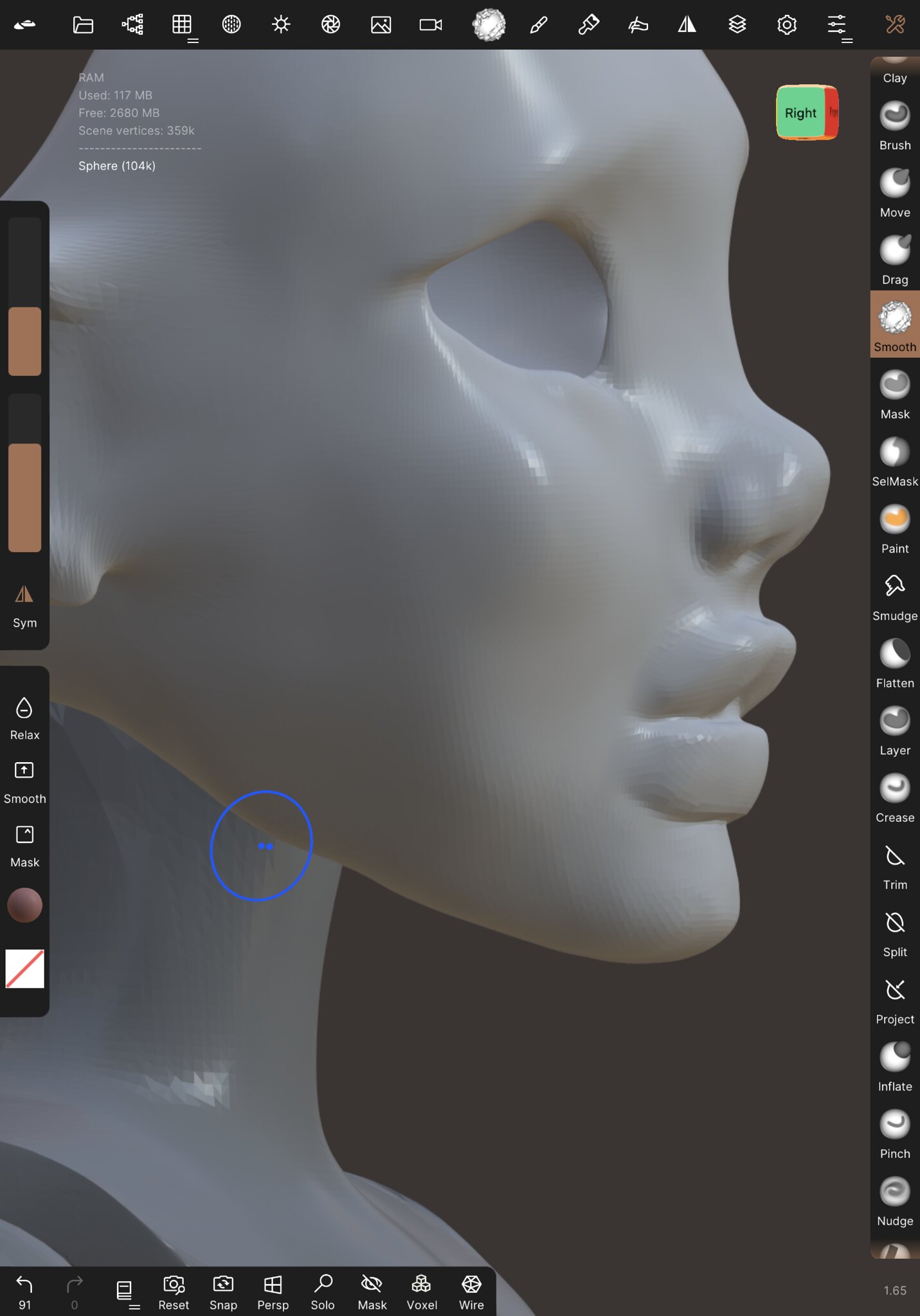This screenshot has height=1316, width=920.
Task: Redo the undone action
Action: [x=75, y=1292]
